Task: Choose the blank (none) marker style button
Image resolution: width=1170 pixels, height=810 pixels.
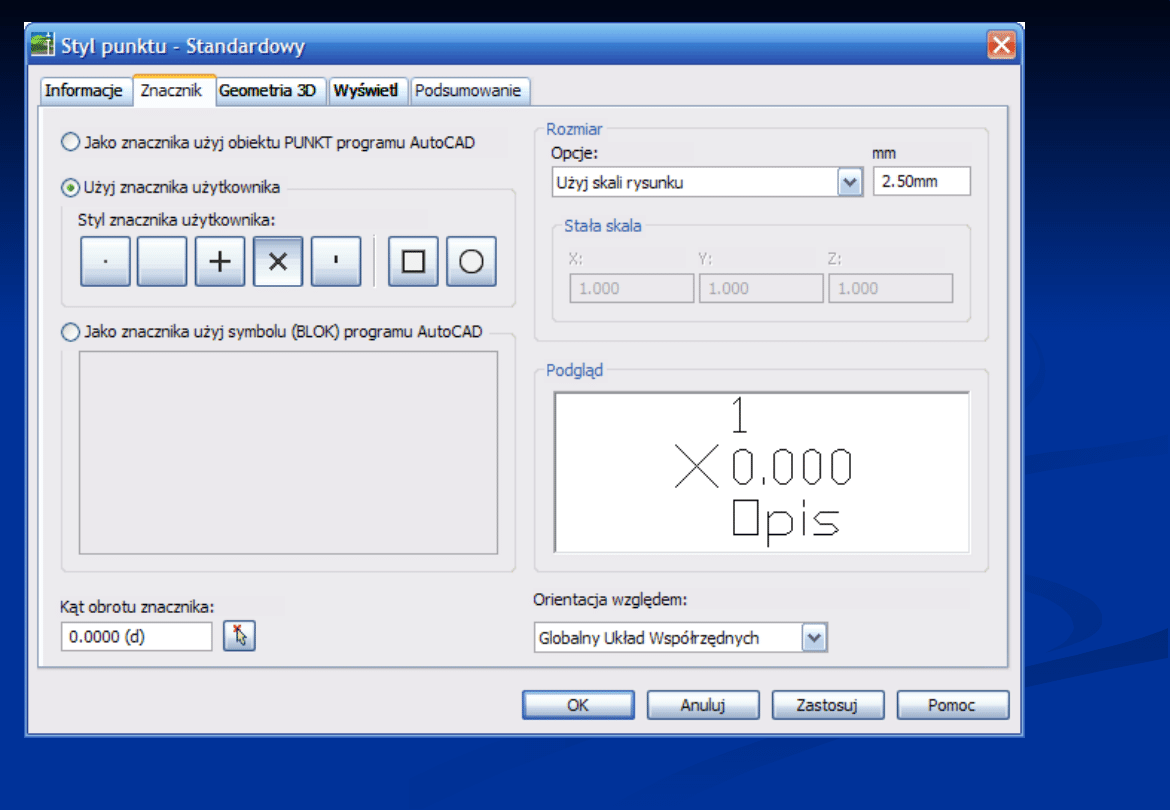Action: [x=162, y=261]
